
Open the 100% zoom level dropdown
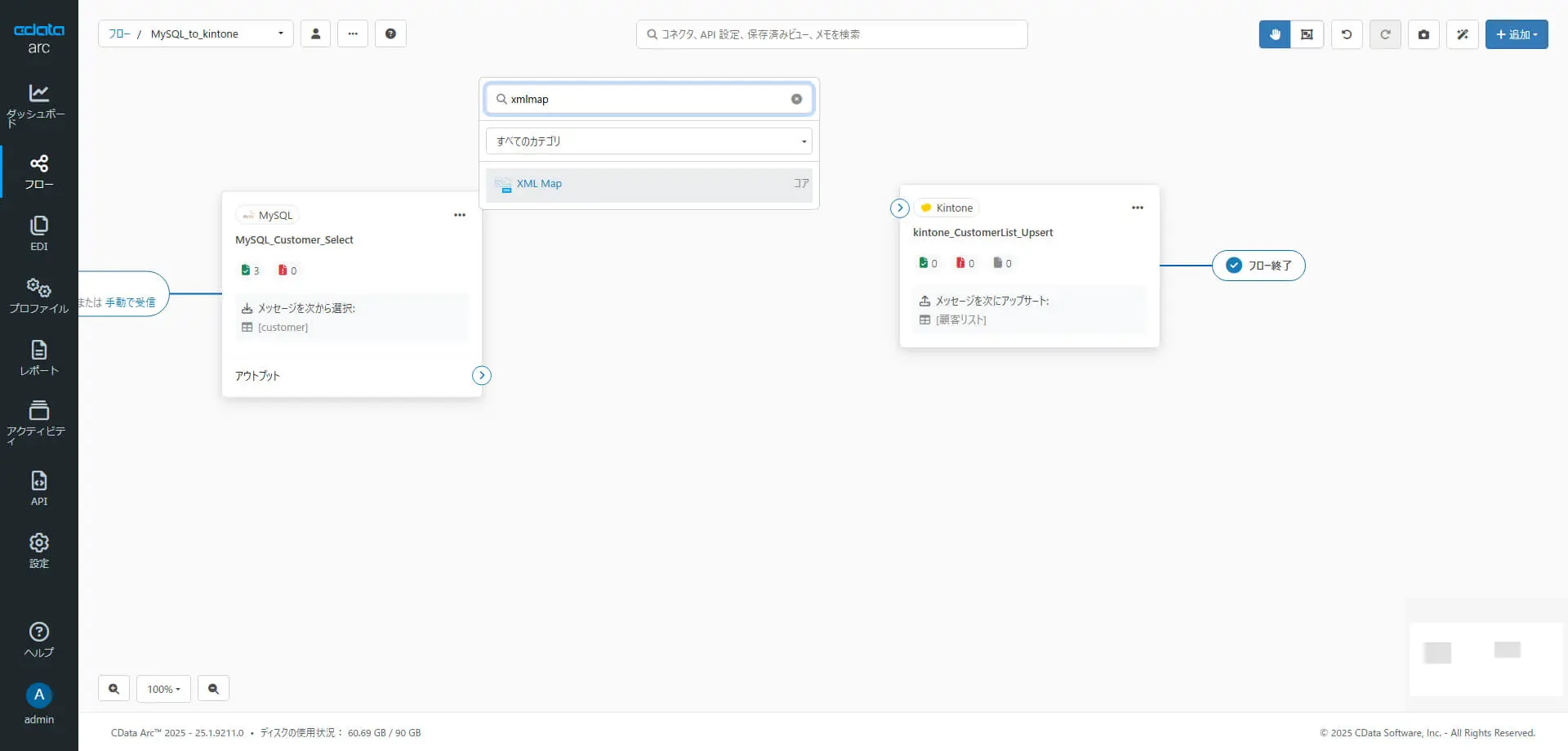pyautogui.click(x=163, y=689)
